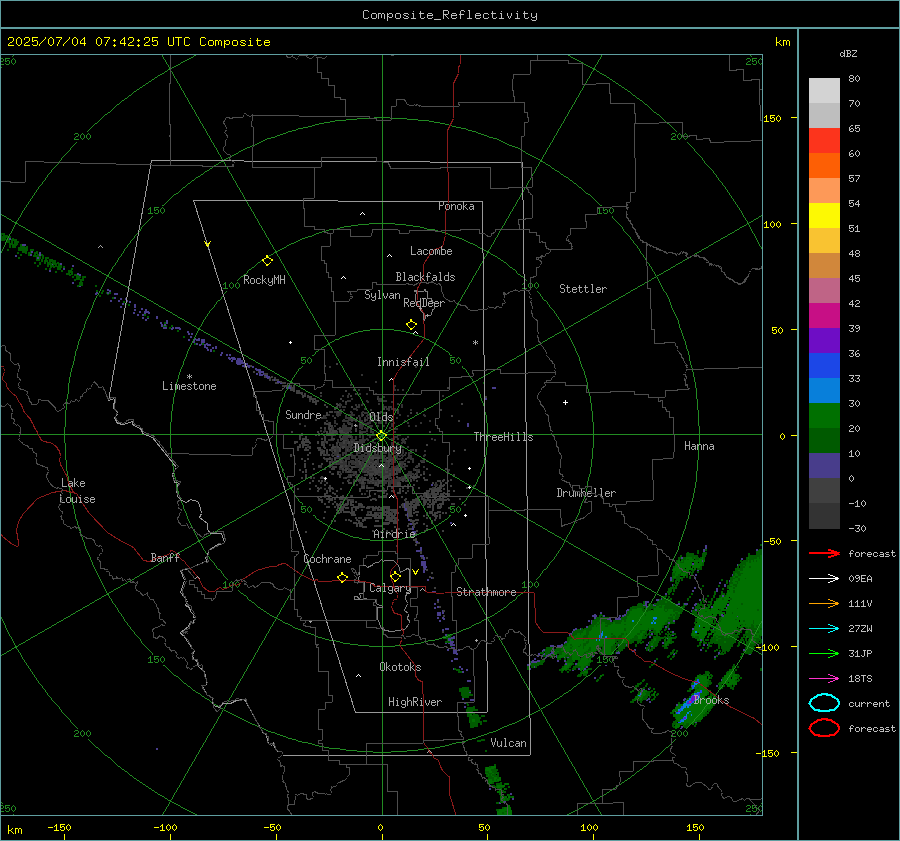Image resolution: width=900 pixels, height=841 pixels.
Task: Click the Lake Louise label
Action: [77, 491]
